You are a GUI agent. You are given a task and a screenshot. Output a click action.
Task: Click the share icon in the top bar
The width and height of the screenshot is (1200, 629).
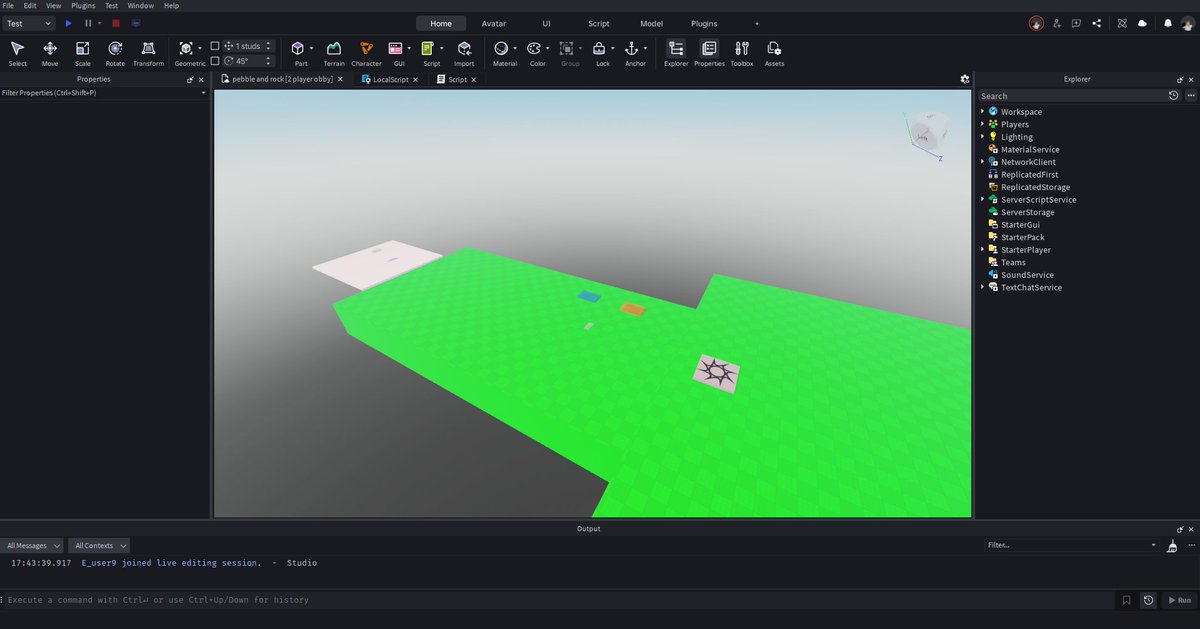click(1097, 23)
